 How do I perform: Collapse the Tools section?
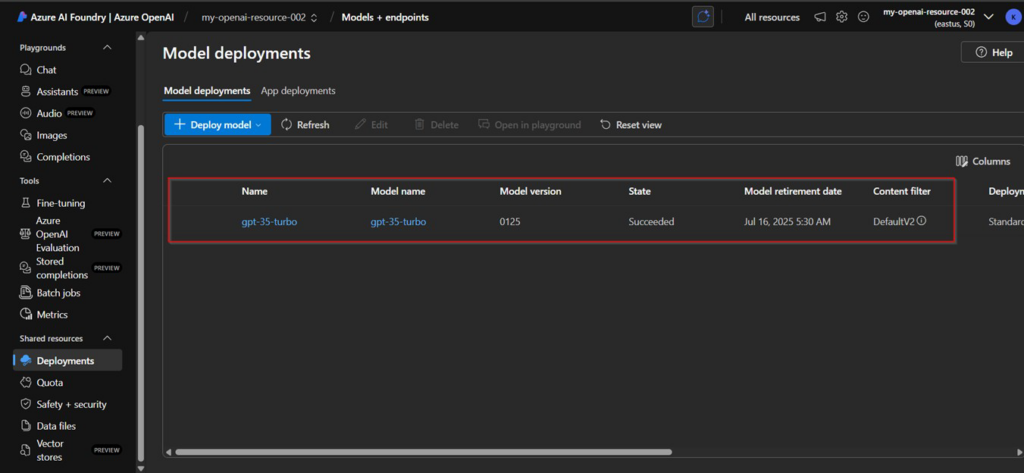108,181
